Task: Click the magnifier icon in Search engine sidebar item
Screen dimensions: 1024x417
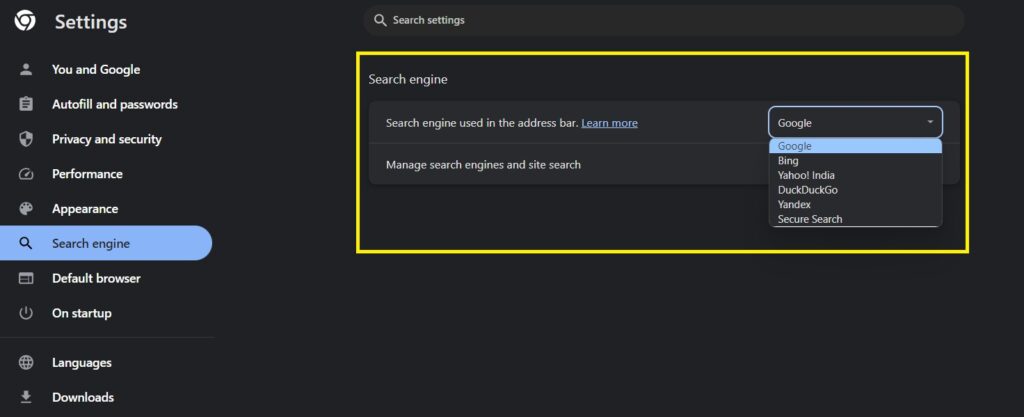Action: click(26, 243)
